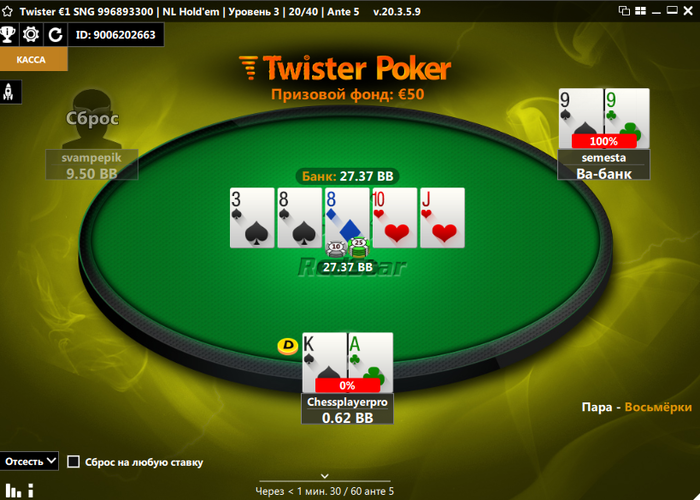The image size is (700, 500).
Task: Click the Jack of hearts board card
Action: pos(442,217)
